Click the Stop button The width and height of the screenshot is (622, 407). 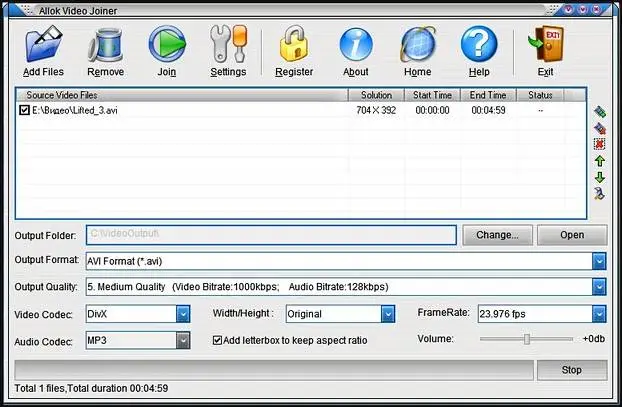(572, 370)
